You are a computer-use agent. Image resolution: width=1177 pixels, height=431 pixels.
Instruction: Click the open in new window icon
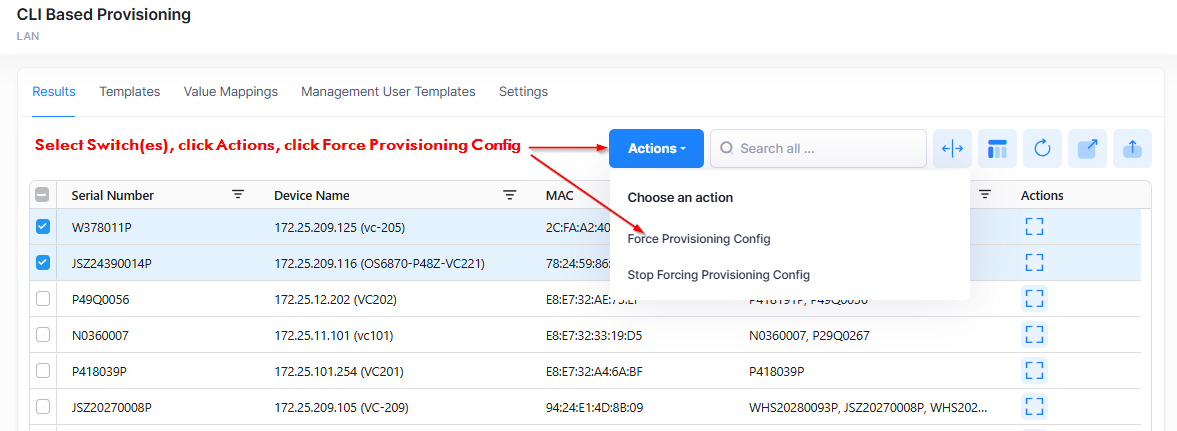(x=1087, y=149)
